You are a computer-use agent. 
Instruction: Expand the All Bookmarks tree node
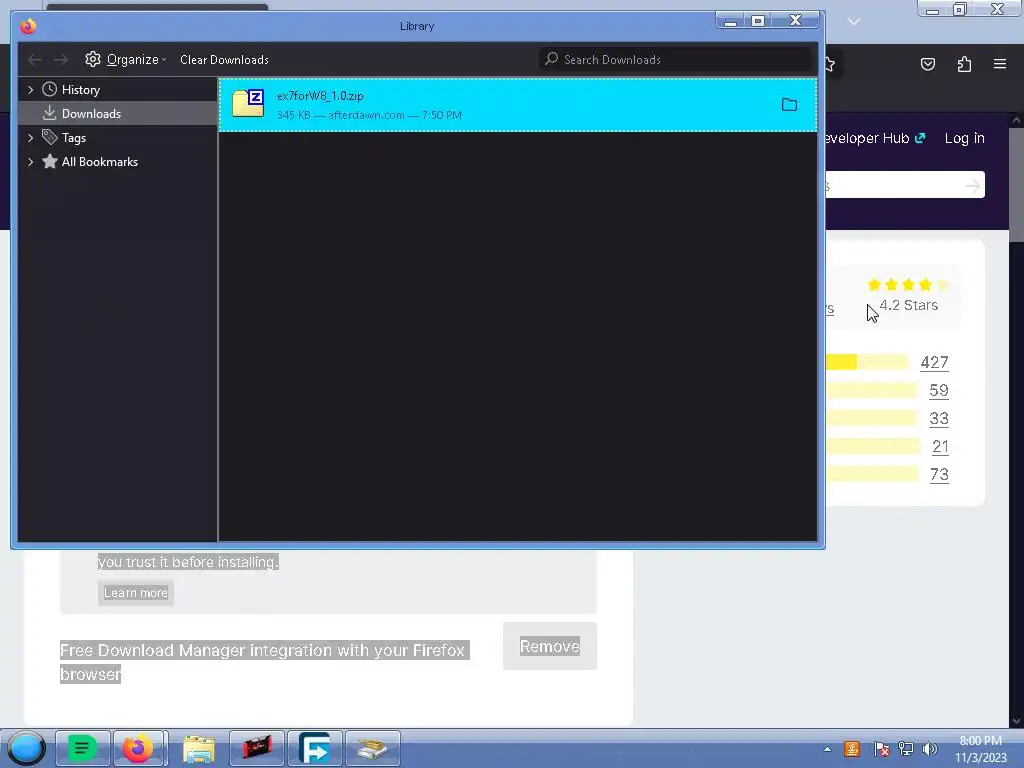coord(30,162)
